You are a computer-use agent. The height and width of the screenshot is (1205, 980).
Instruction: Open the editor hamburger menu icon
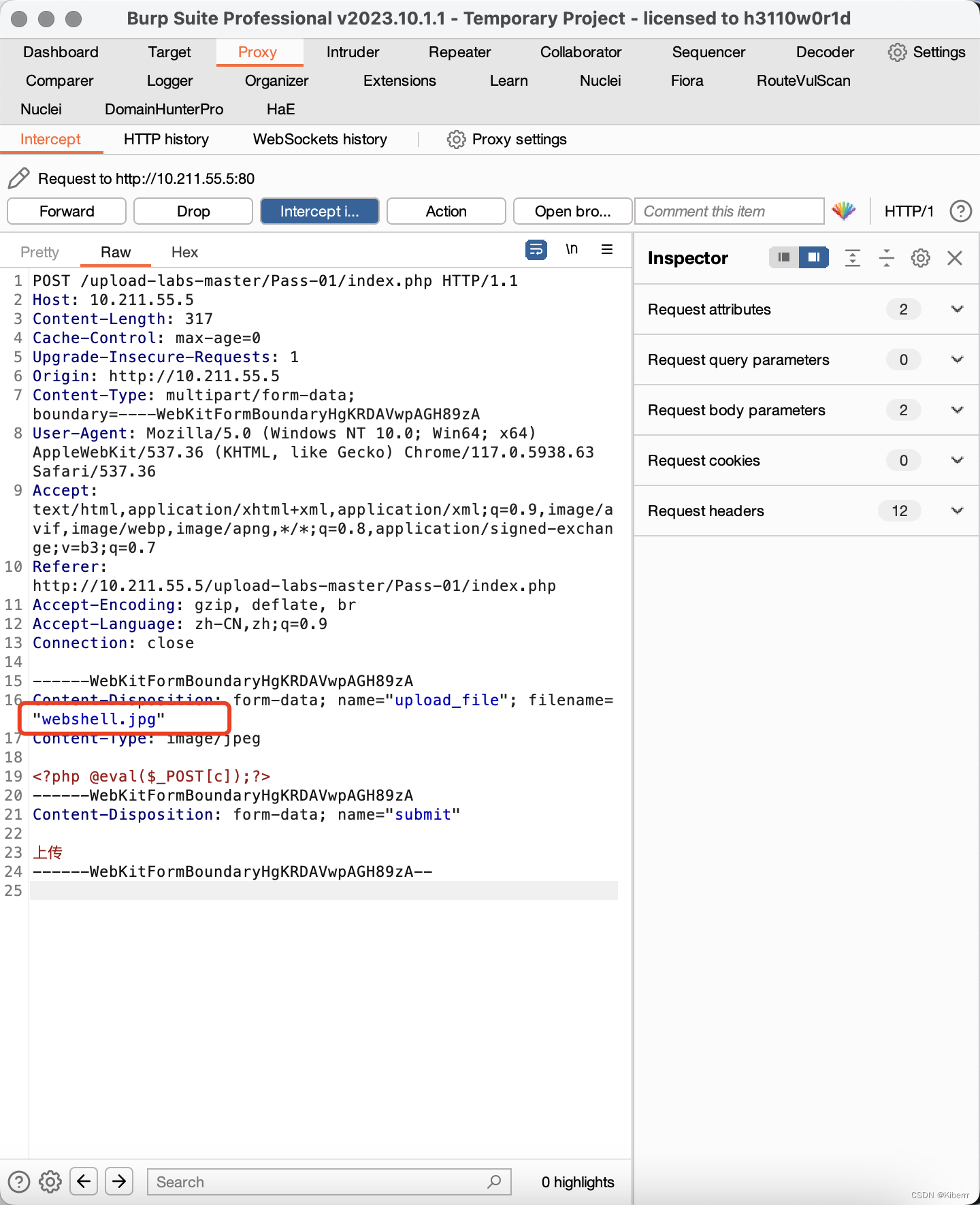(607, 249)
